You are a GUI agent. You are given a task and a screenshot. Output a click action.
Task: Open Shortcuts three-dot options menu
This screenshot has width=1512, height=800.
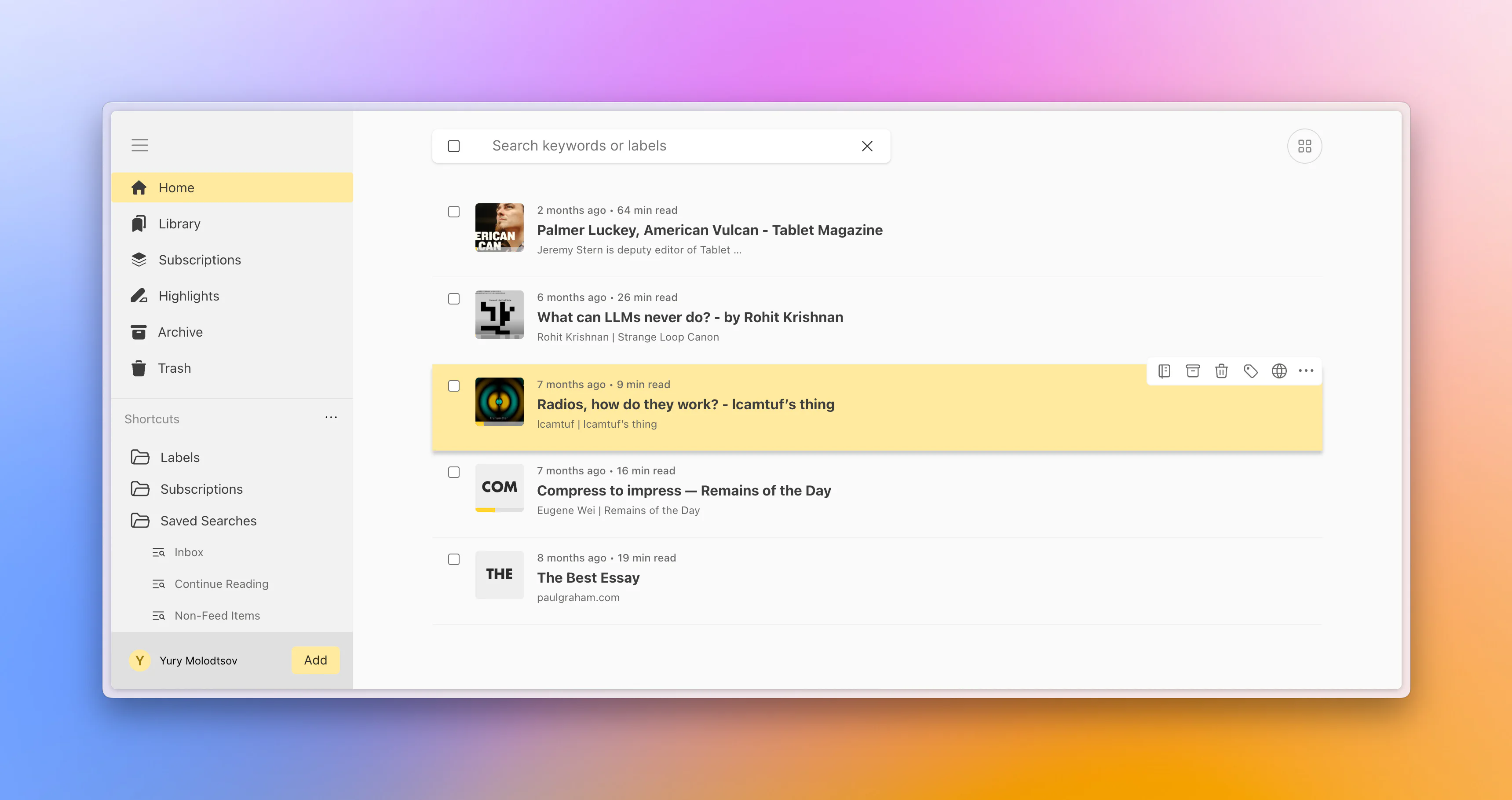click(331, 418)
